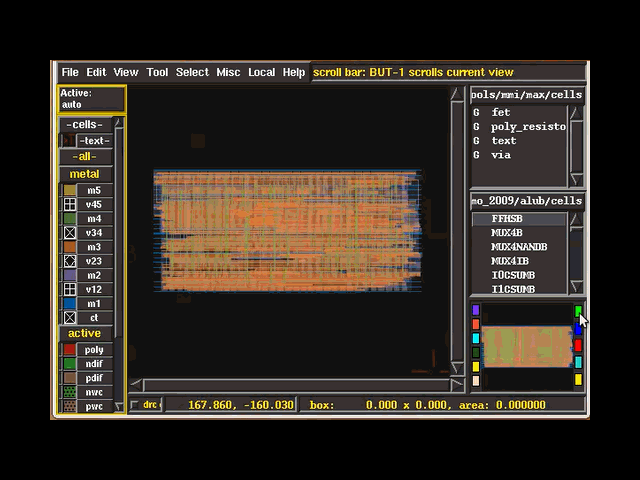This screenshot has height=480, width=640.
Task: Open the Tool menu
Action: [x=157, y=72]
